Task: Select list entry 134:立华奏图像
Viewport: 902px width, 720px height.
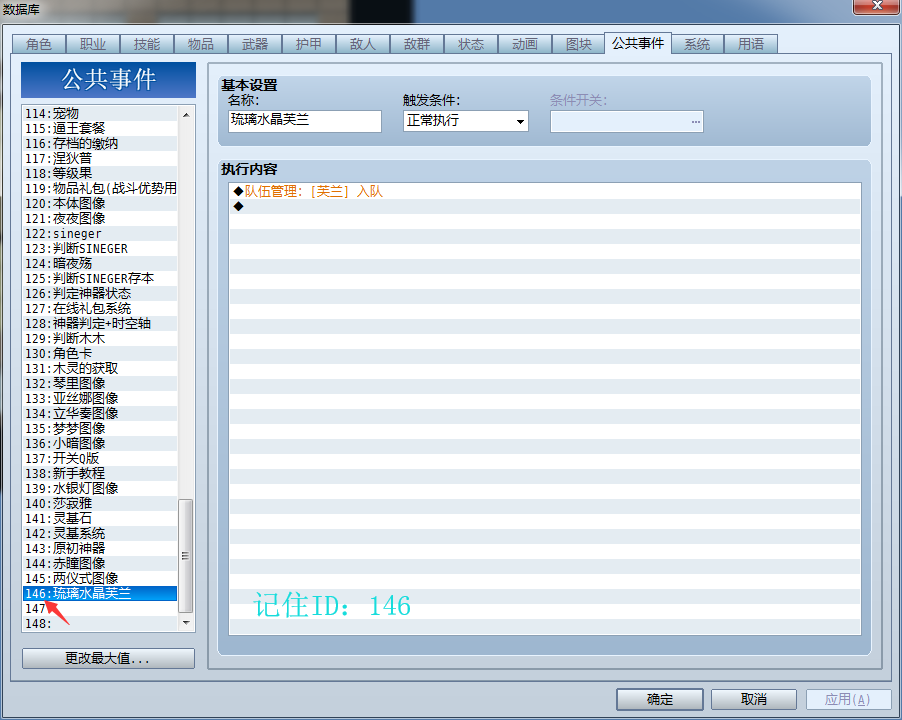Action: point(100,413)
